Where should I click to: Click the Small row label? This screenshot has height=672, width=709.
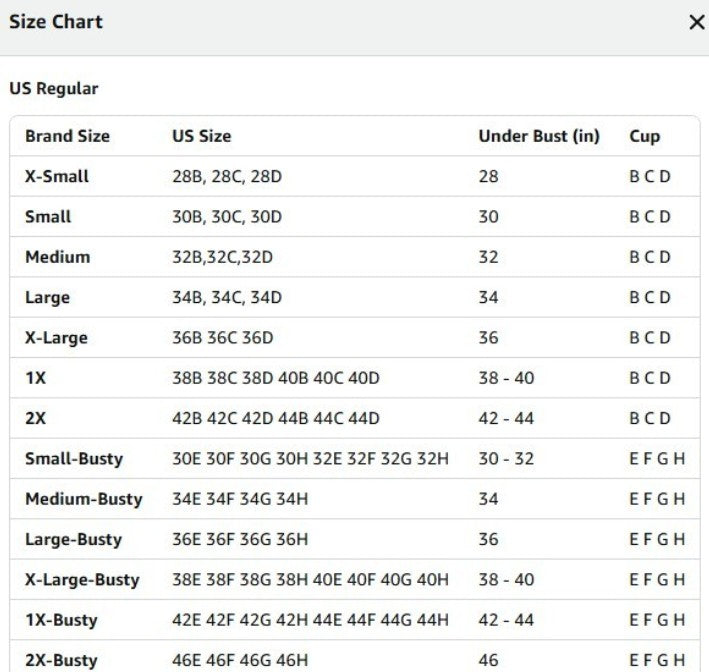tap(48, 217)
